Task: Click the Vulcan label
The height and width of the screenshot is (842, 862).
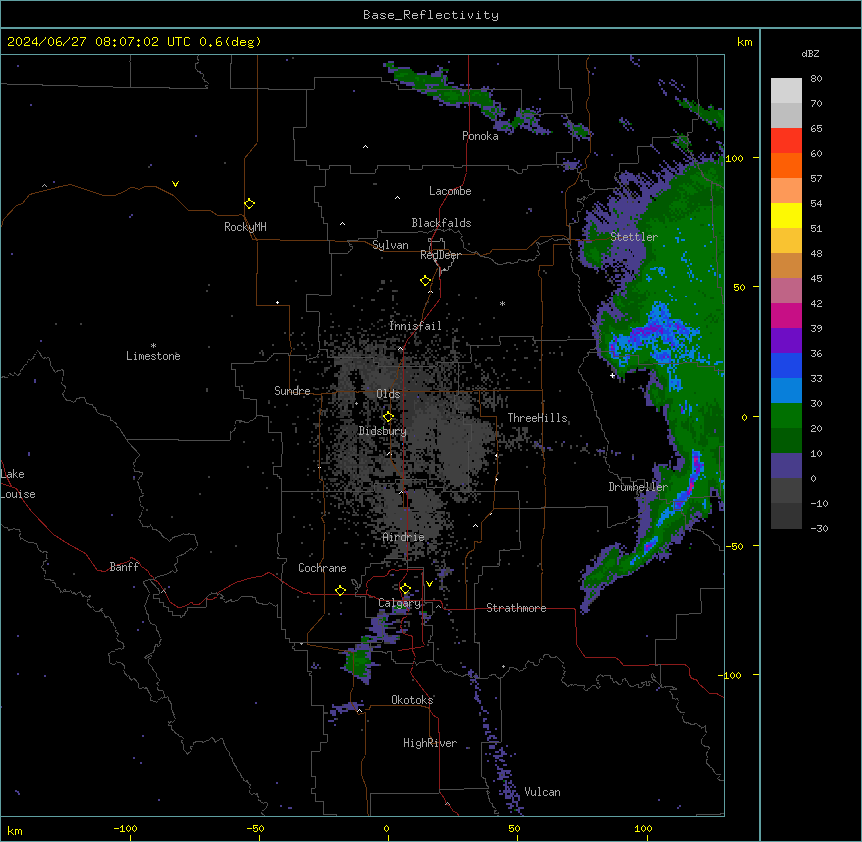Action: coord(542,792)
